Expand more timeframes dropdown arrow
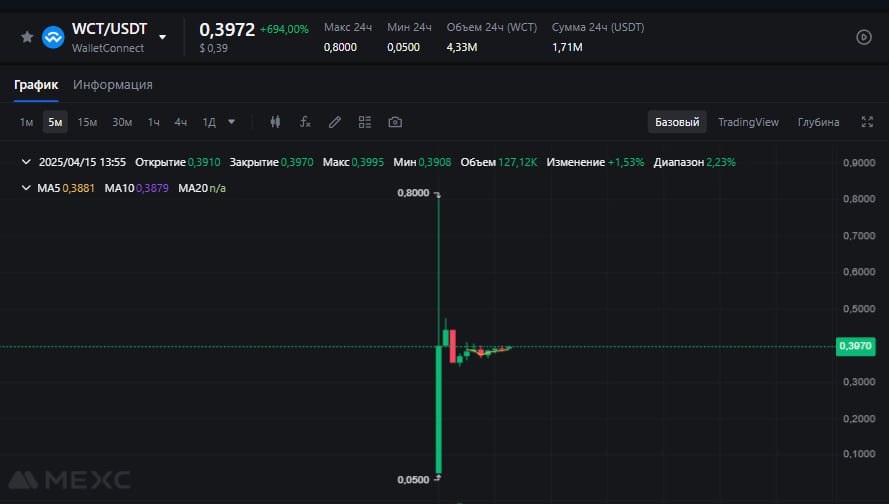Screen dimensions: 889x504 point(231,122)
